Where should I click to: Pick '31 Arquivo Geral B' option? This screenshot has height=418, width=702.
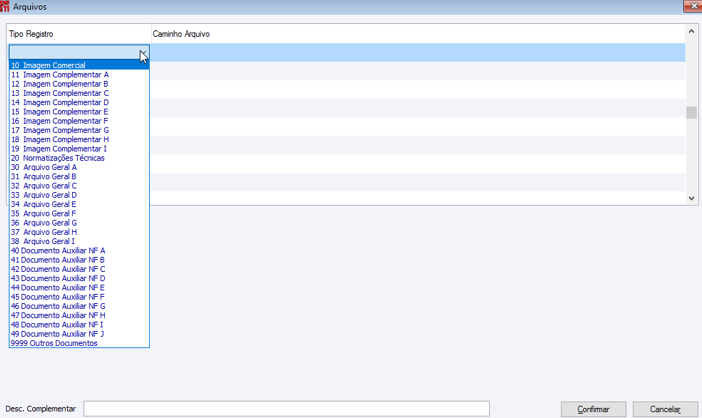(79, 176)
